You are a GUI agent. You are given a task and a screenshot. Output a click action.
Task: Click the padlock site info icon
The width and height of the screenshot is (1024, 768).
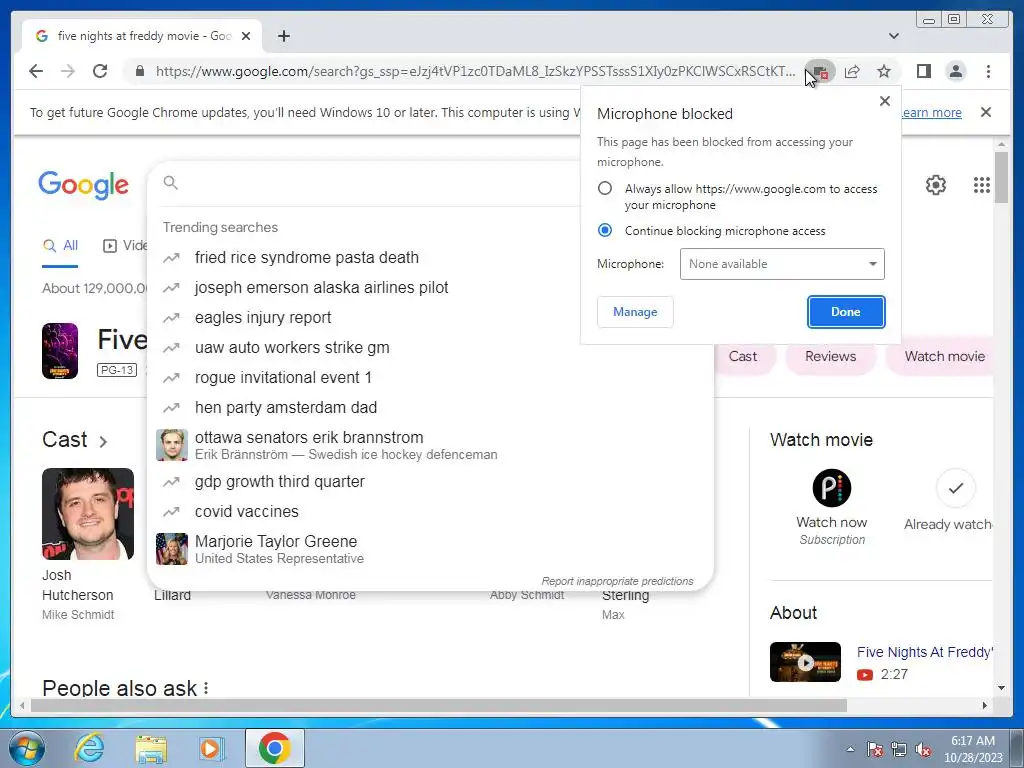coord(139,71)
